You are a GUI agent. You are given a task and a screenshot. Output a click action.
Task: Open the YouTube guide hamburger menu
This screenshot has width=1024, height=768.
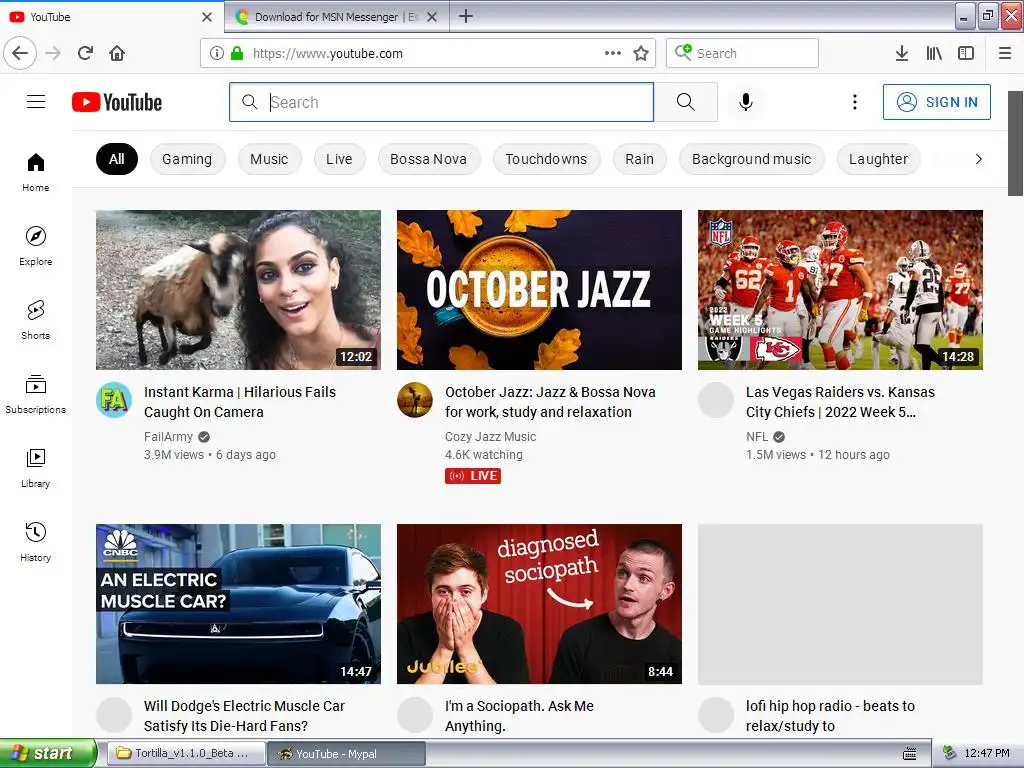[36, 102]
